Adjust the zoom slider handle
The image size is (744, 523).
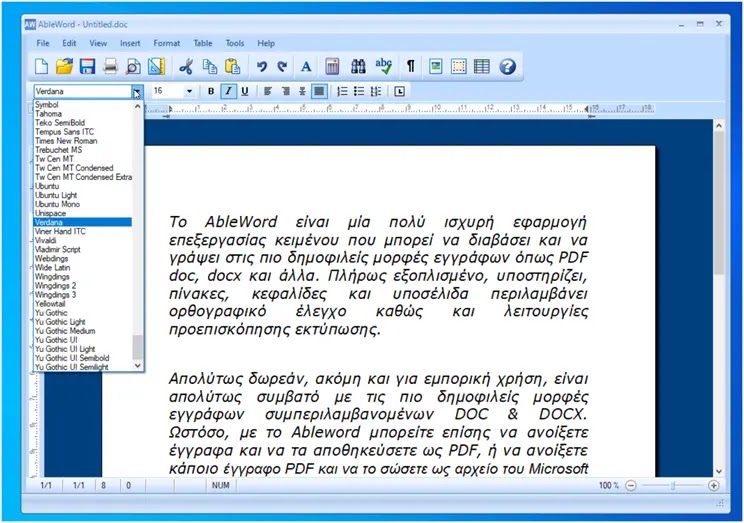coord(672,486)
